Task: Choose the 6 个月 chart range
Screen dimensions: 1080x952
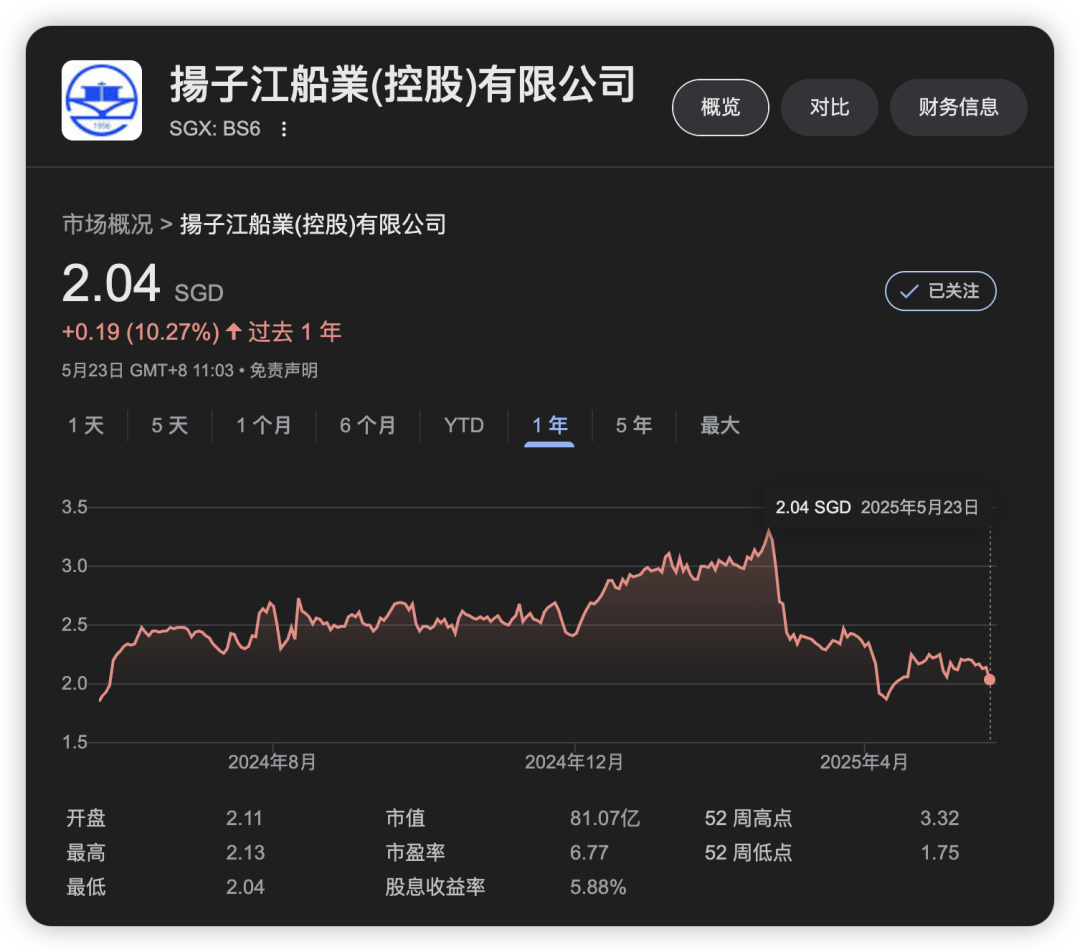Action: coord(368,425)
